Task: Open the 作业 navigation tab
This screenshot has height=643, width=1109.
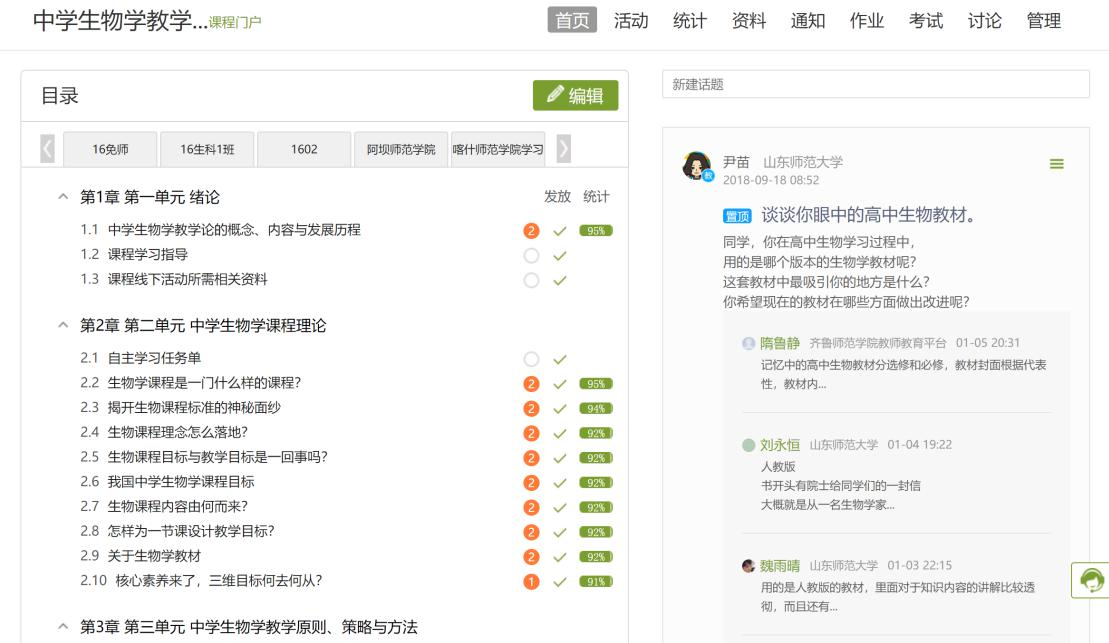Action: point(867,21)
